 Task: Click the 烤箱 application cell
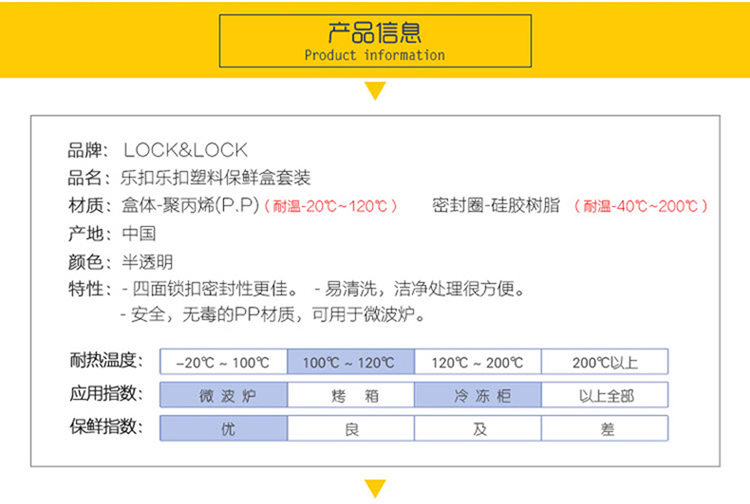(350, 395)
